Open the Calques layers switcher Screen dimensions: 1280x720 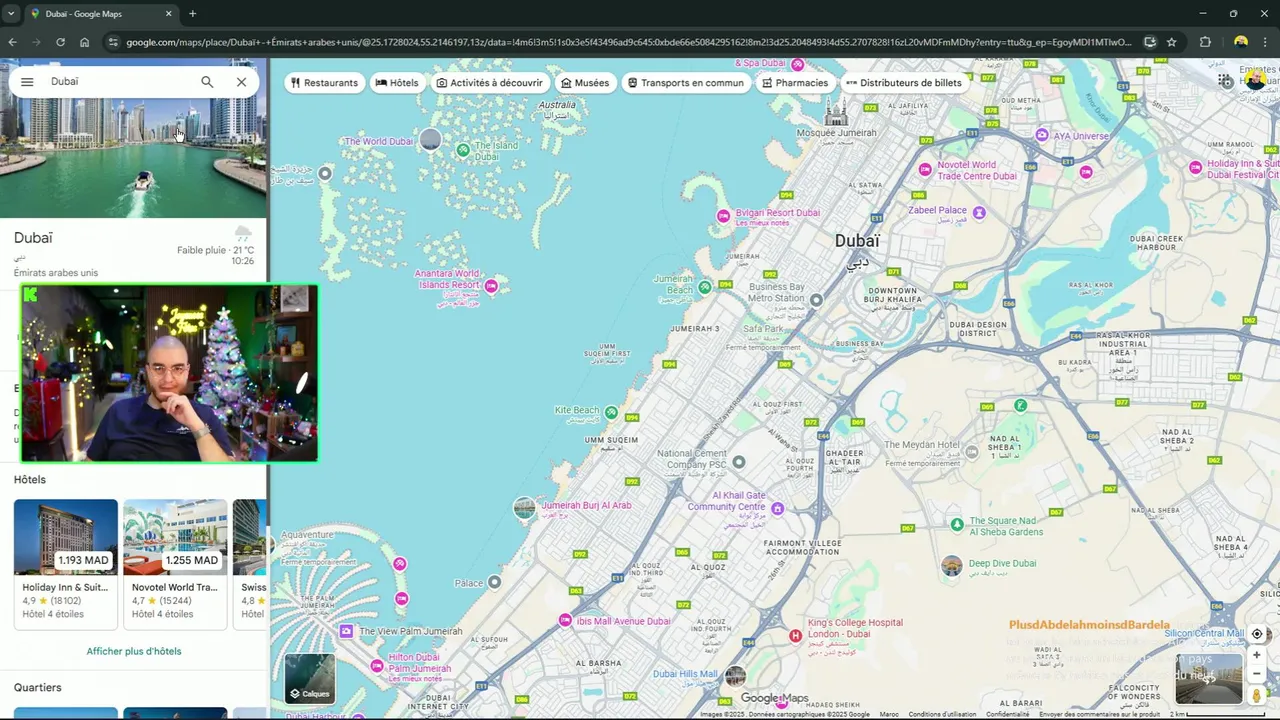pyautogui.click(x=309, y=678)
